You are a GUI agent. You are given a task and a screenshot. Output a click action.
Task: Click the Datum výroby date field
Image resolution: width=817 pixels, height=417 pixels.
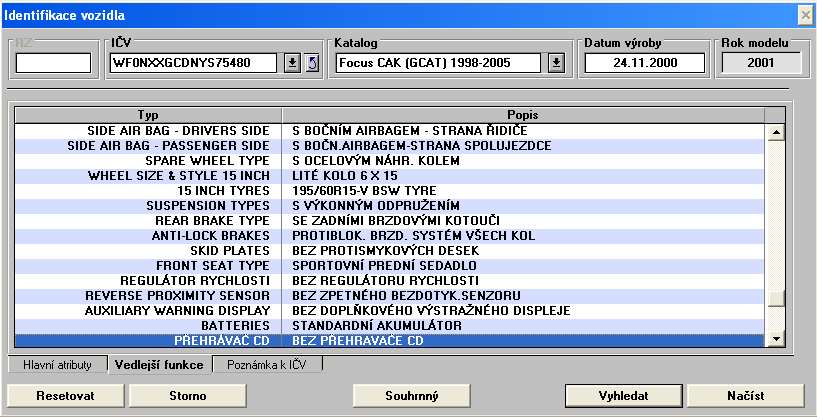coord(644,64)
